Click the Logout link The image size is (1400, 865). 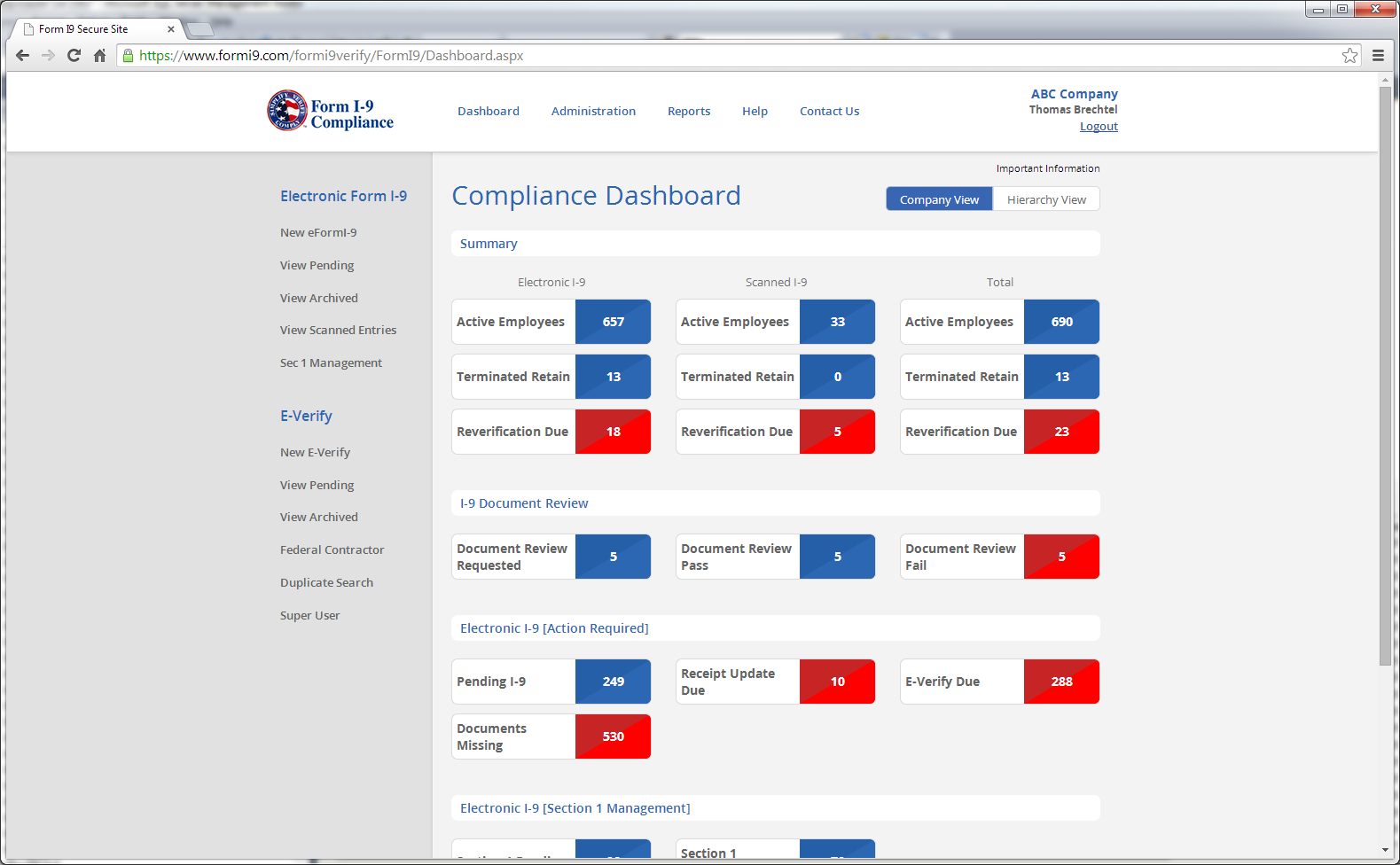(1099, 127)
